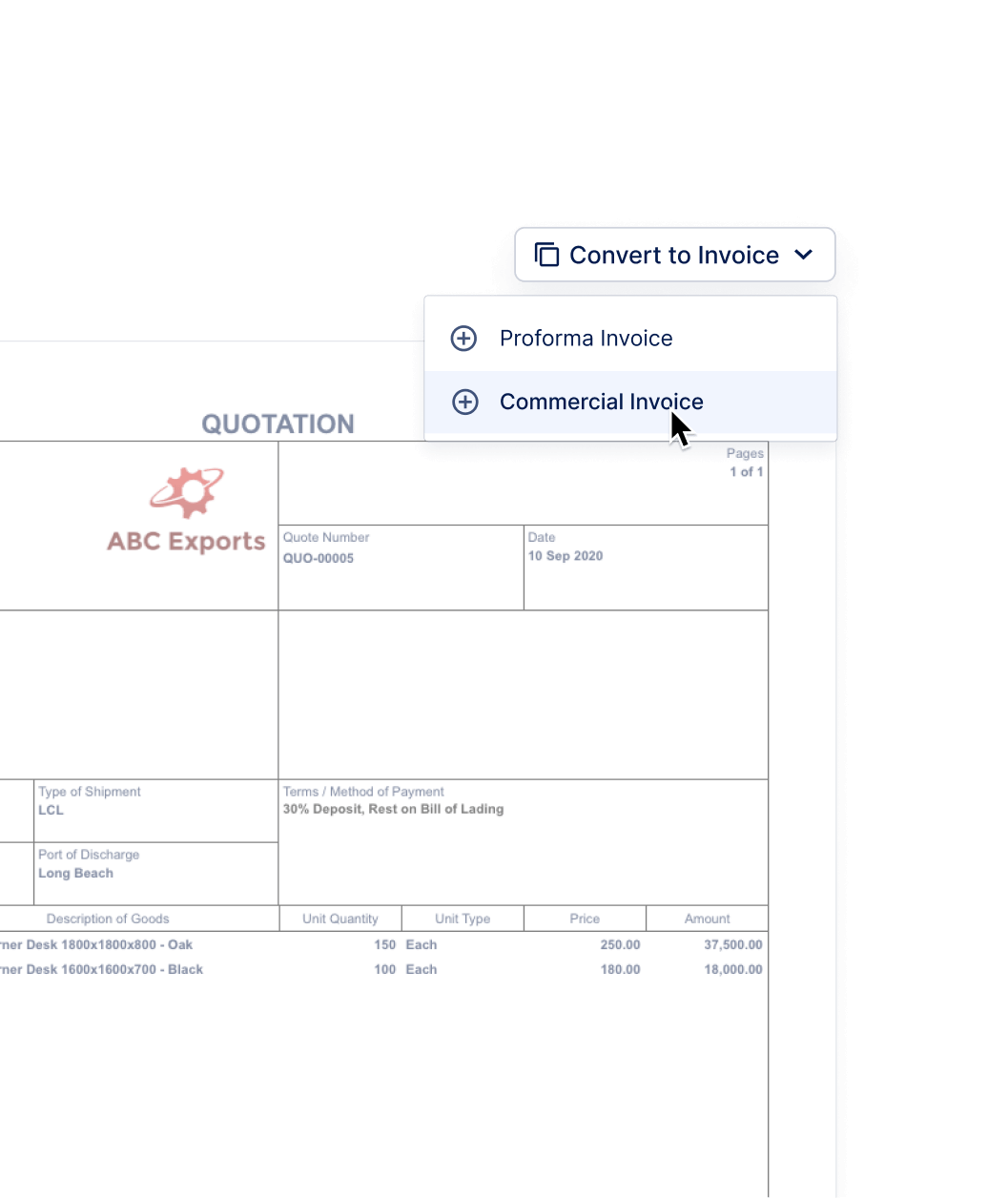Expand the Convert to Invoice dropdown chevron
The width and height of the screenshot is (1008, 1198).
804,255
